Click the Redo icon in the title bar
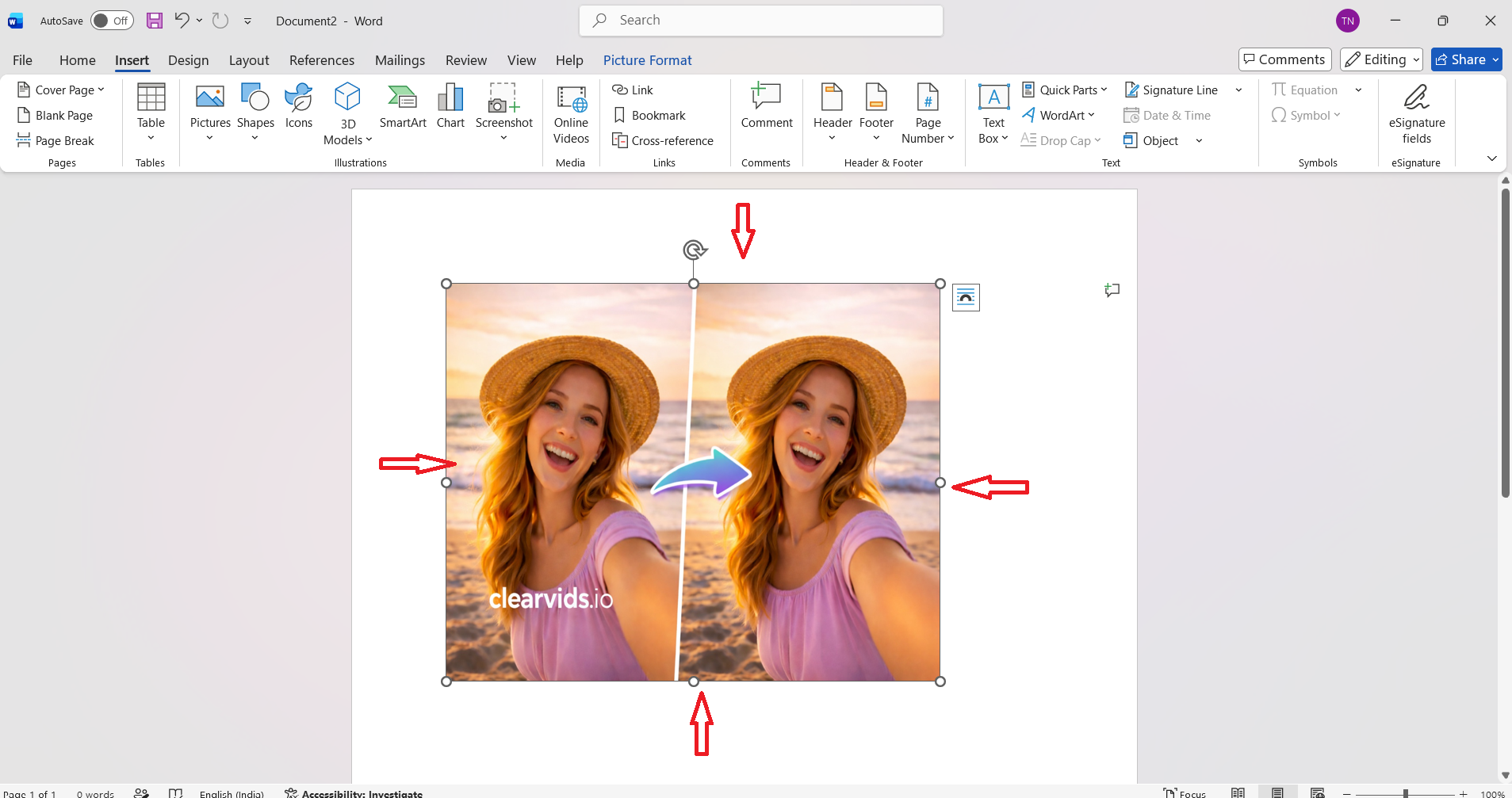Image resolution: width=1512 pixels, height=798 pixels. coord(220,21)
